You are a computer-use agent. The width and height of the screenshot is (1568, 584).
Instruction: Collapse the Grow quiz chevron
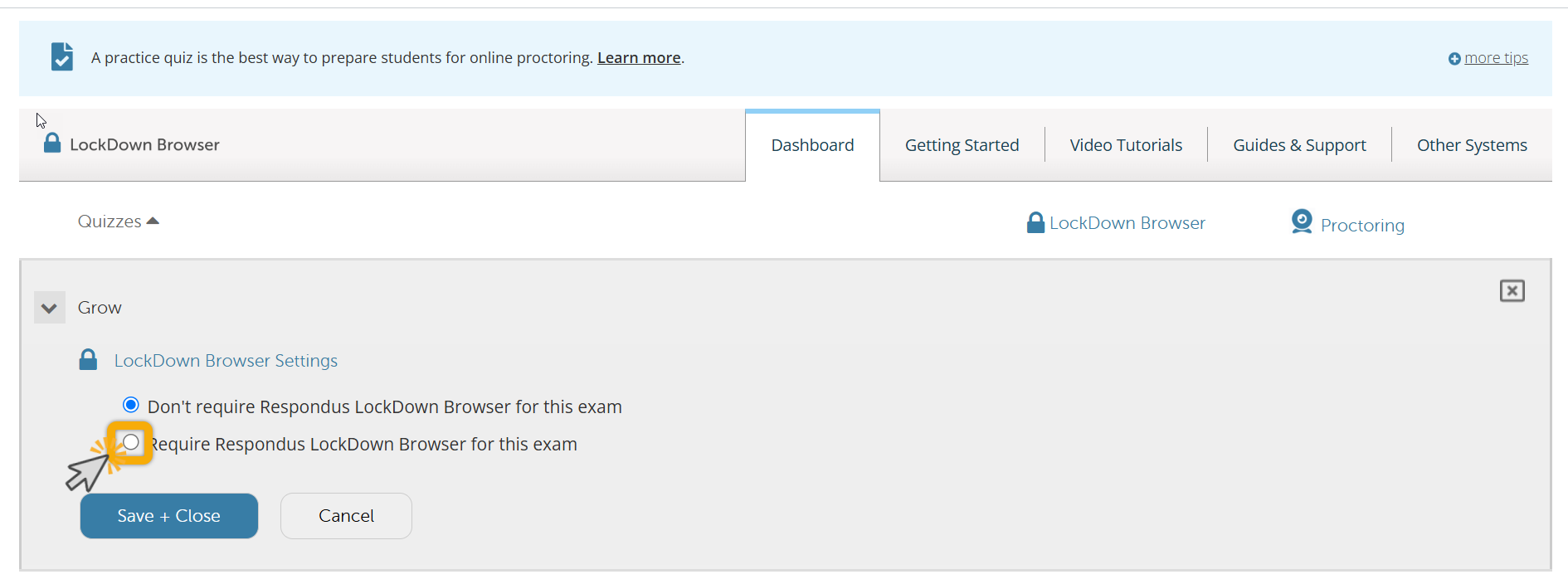click(50, 308)
